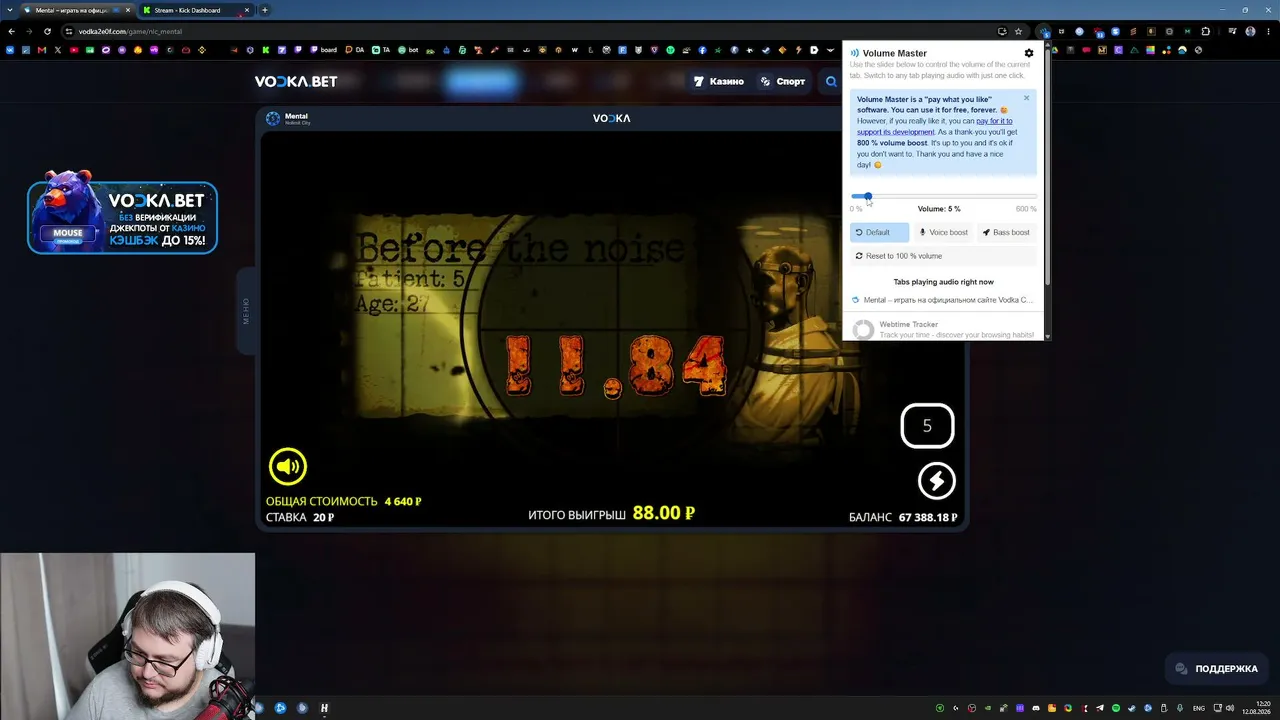Open the YouTube bookmark
The image size is (1280, 720).
click(74, 50)
